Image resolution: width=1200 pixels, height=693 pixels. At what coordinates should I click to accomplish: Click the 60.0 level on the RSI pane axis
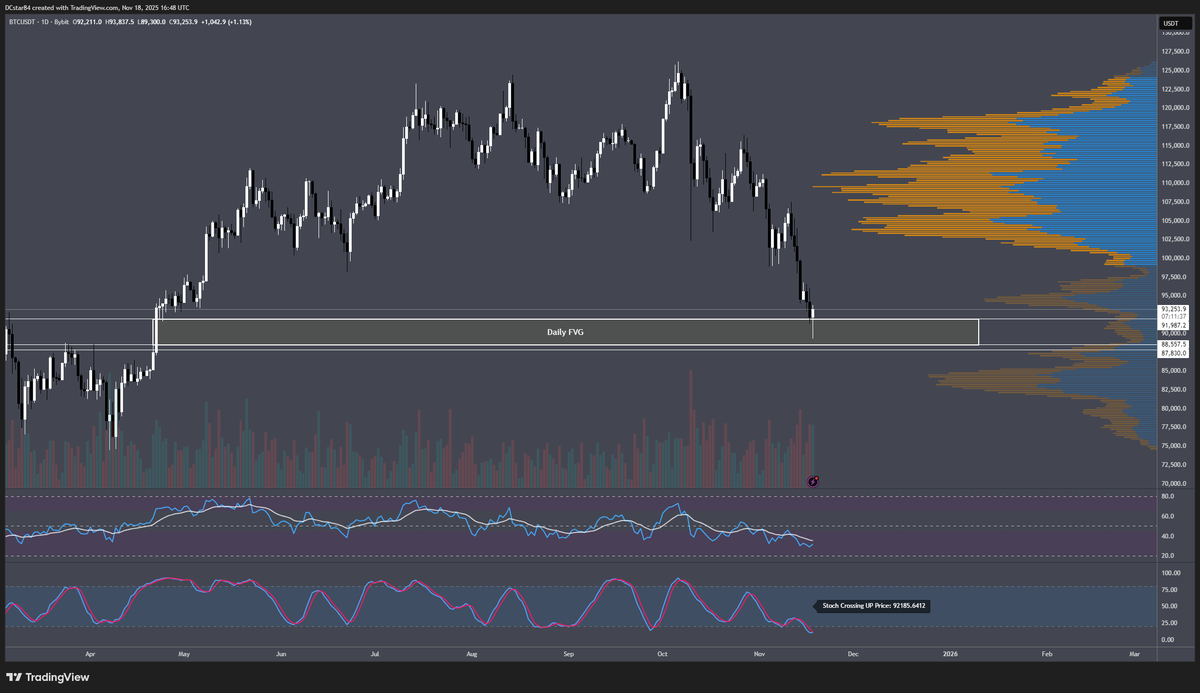tap(1168, 516)
